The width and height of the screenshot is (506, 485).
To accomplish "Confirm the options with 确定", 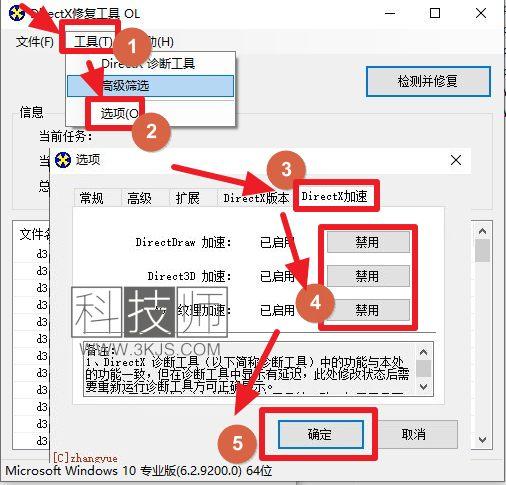I will (320, 434).
